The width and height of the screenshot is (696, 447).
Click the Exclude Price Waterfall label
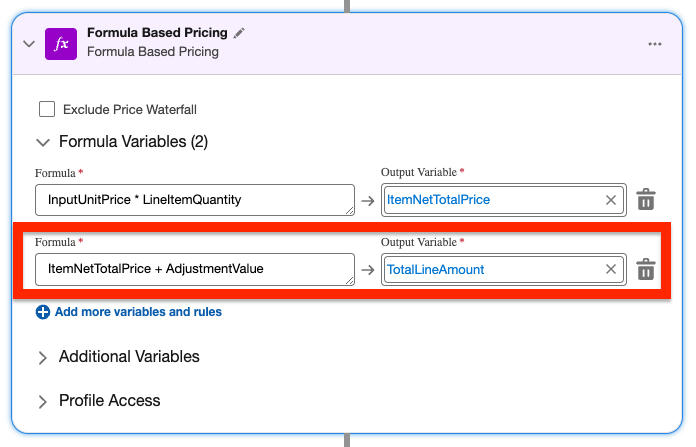[130, 110]
